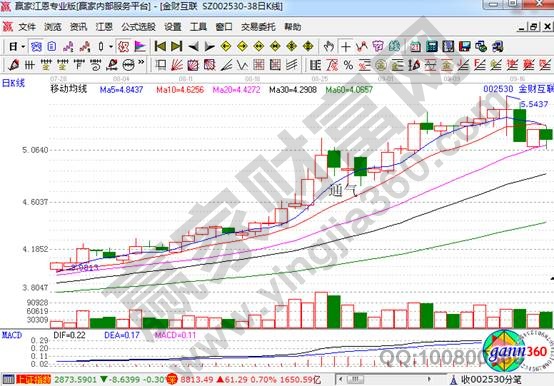Open the calculator tool icon
Screen dimensions: 554x386
(x=431, y=46)
